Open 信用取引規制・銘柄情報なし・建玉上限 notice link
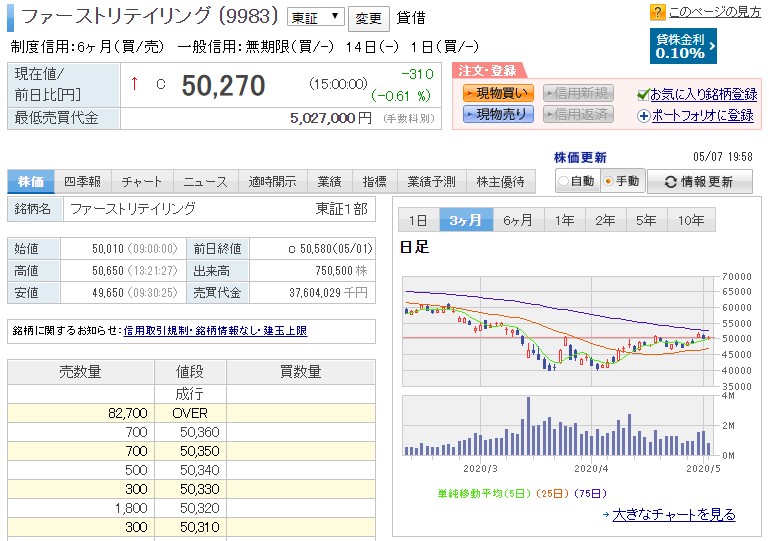 click(215, 331)
